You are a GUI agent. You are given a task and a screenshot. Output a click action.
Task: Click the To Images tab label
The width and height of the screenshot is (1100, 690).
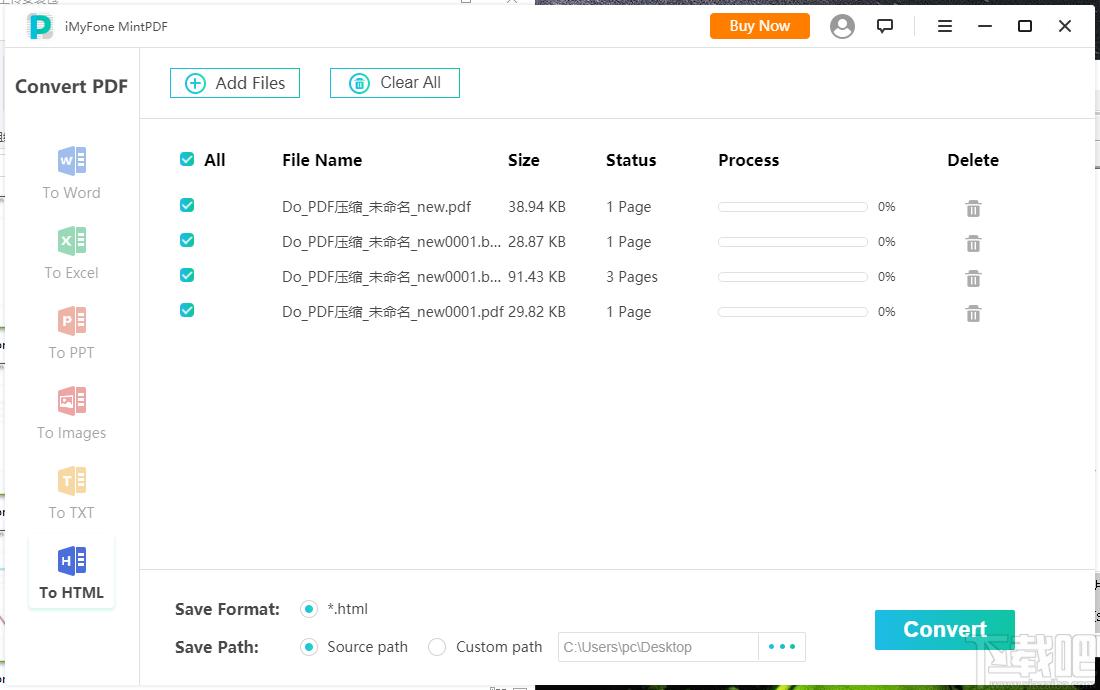(x=72, y=433)
